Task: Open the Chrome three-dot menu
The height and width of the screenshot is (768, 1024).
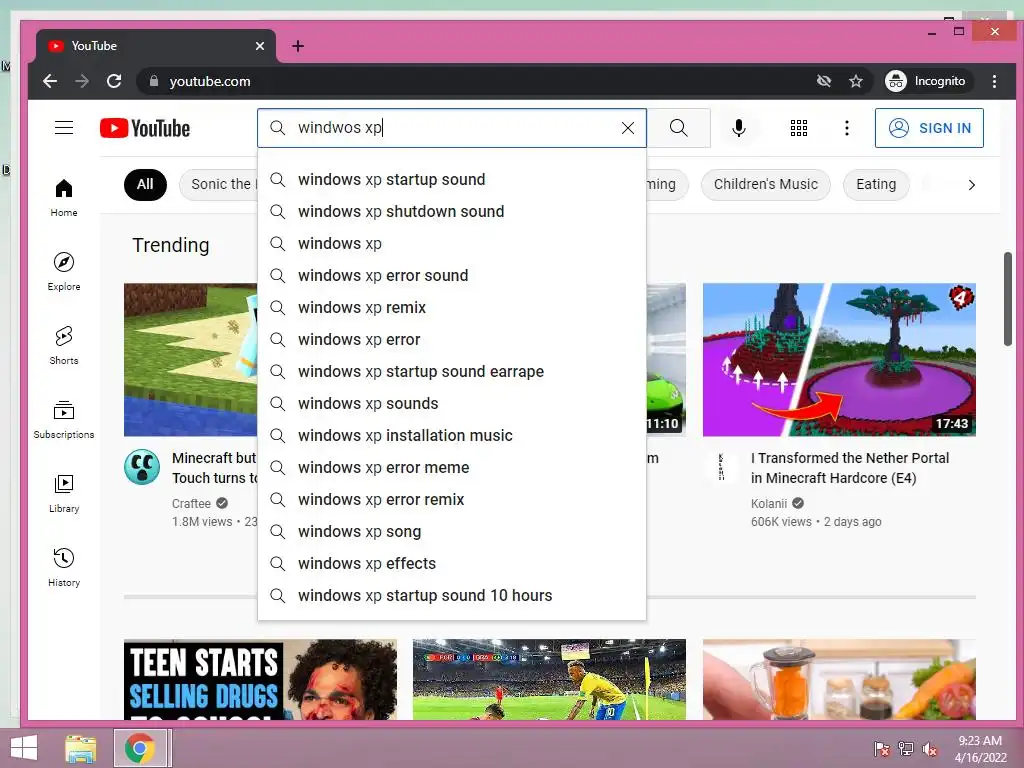Action: [x=994, y=81]
